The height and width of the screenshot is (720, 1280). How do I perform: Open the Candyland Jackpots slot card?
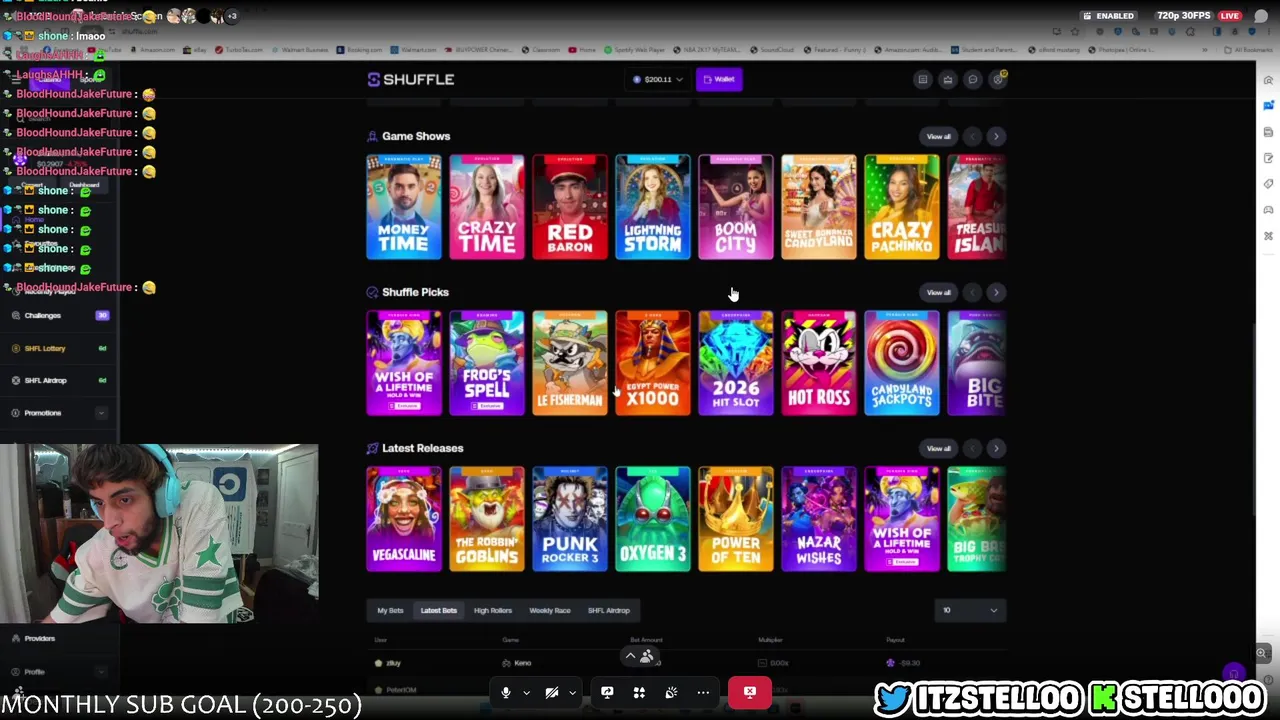click(x=902, y=363)
